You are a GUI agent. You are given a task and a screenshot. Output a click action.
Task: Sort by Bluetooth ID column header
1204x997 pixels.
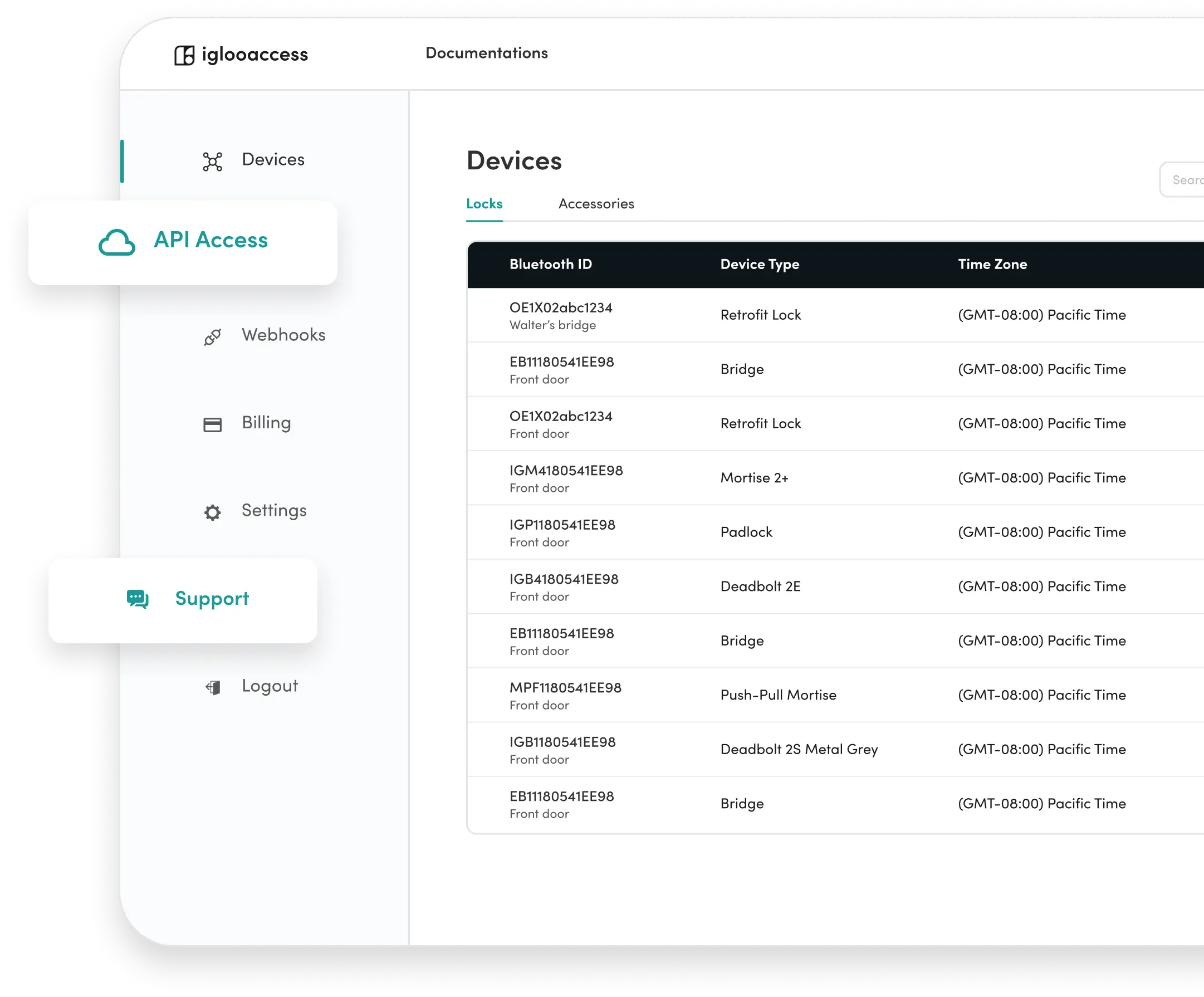pyautogui.click(x=550, y=265)
